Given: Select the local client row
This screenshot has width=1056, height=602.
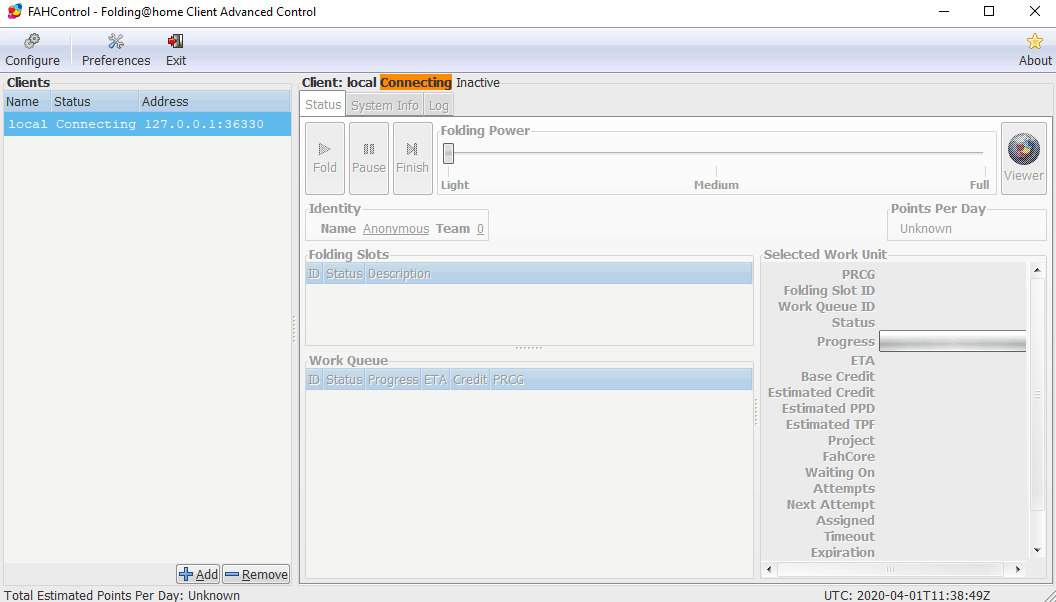Looking at the screenshot, I should tap(147, 124).
